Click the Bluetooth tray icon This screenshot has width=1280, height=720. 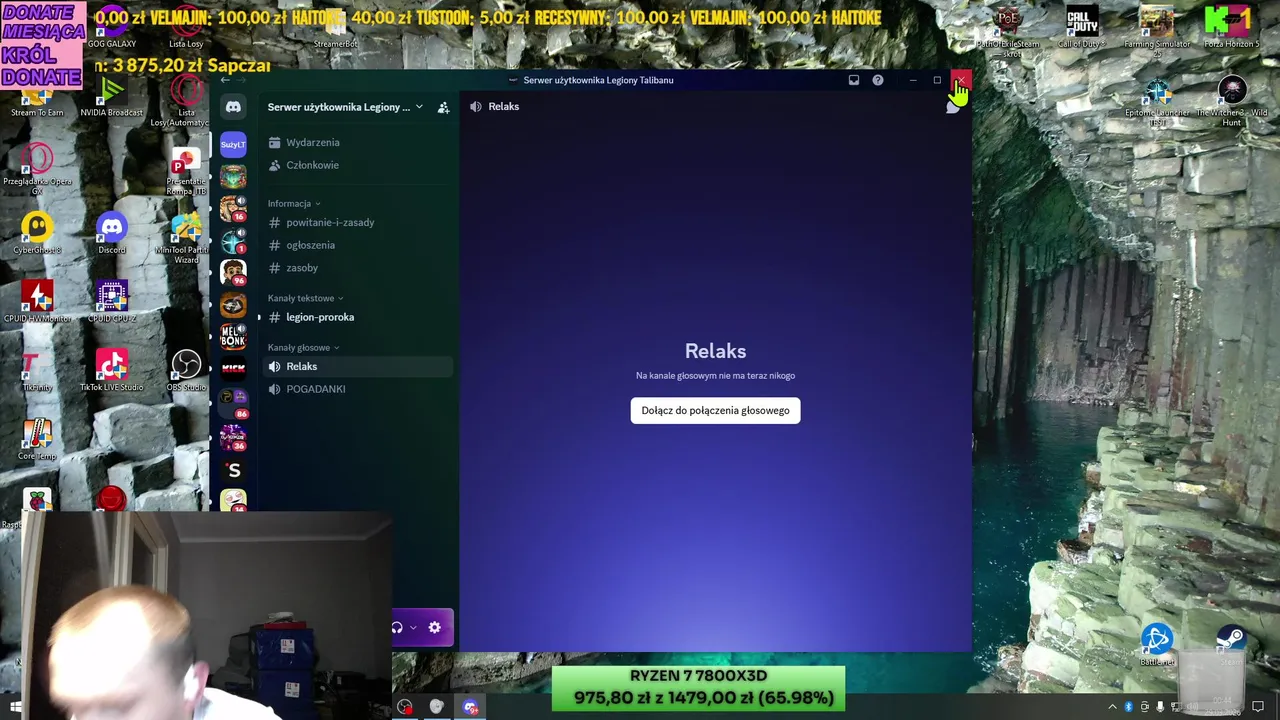1129,707
